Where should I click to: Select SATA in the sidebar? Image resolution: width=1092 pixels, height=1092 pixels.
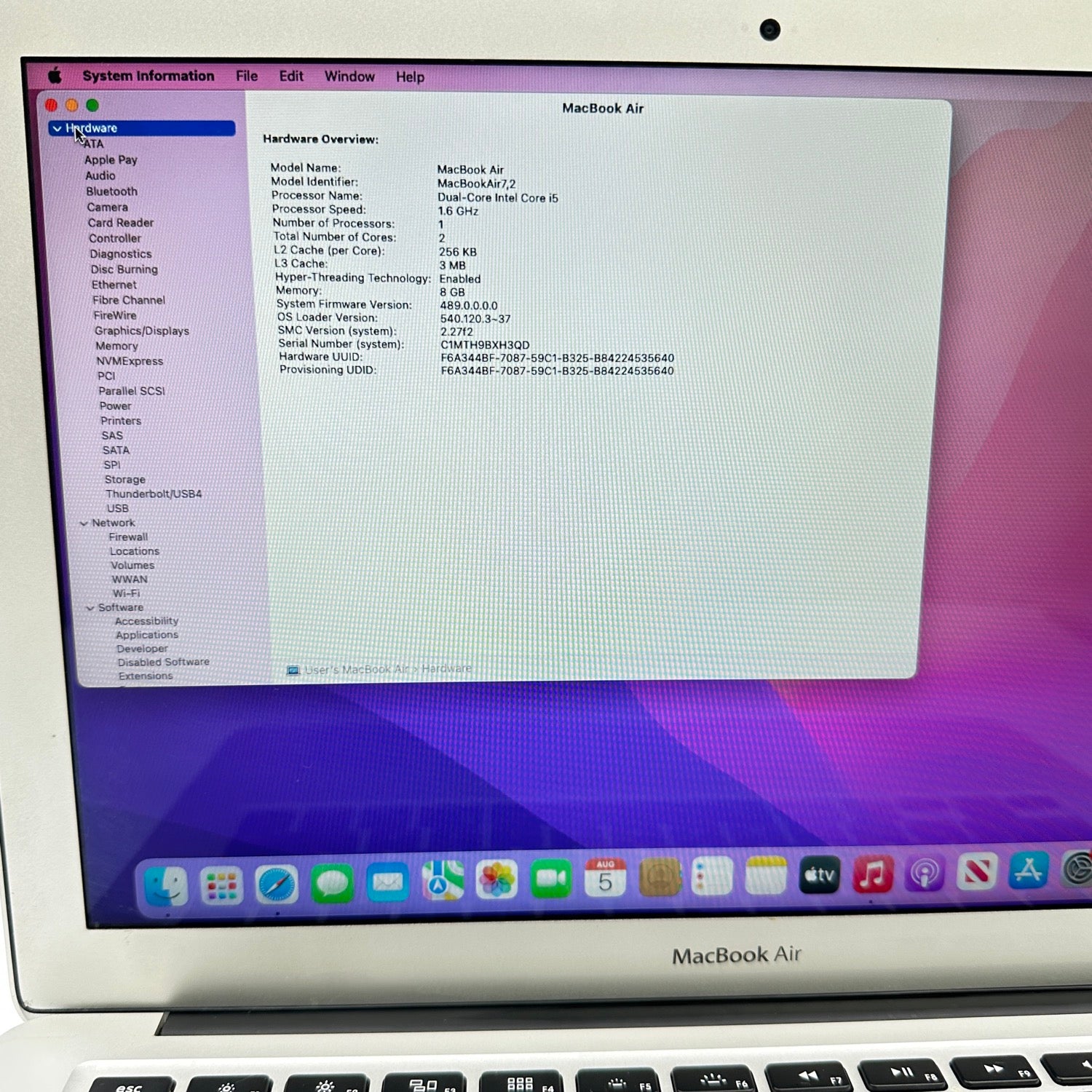pyautogui.click(x=116, y=451)
